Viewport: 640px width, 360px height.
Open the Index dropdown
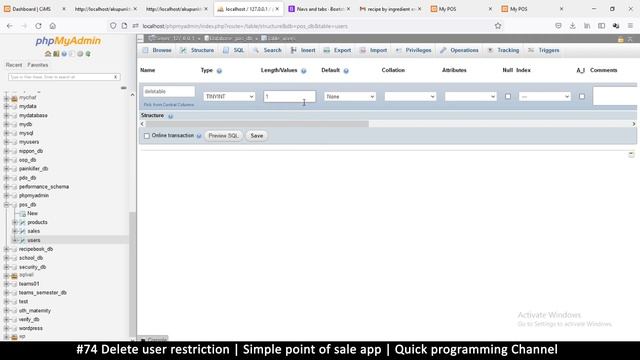(544, 96)
